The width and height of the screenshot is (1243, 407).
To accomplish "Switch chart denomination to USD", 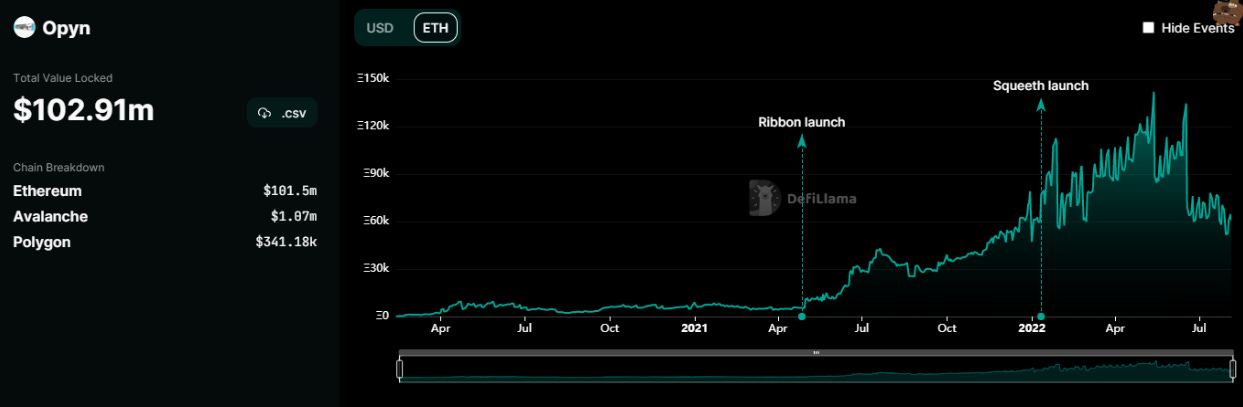I will 380,28.
